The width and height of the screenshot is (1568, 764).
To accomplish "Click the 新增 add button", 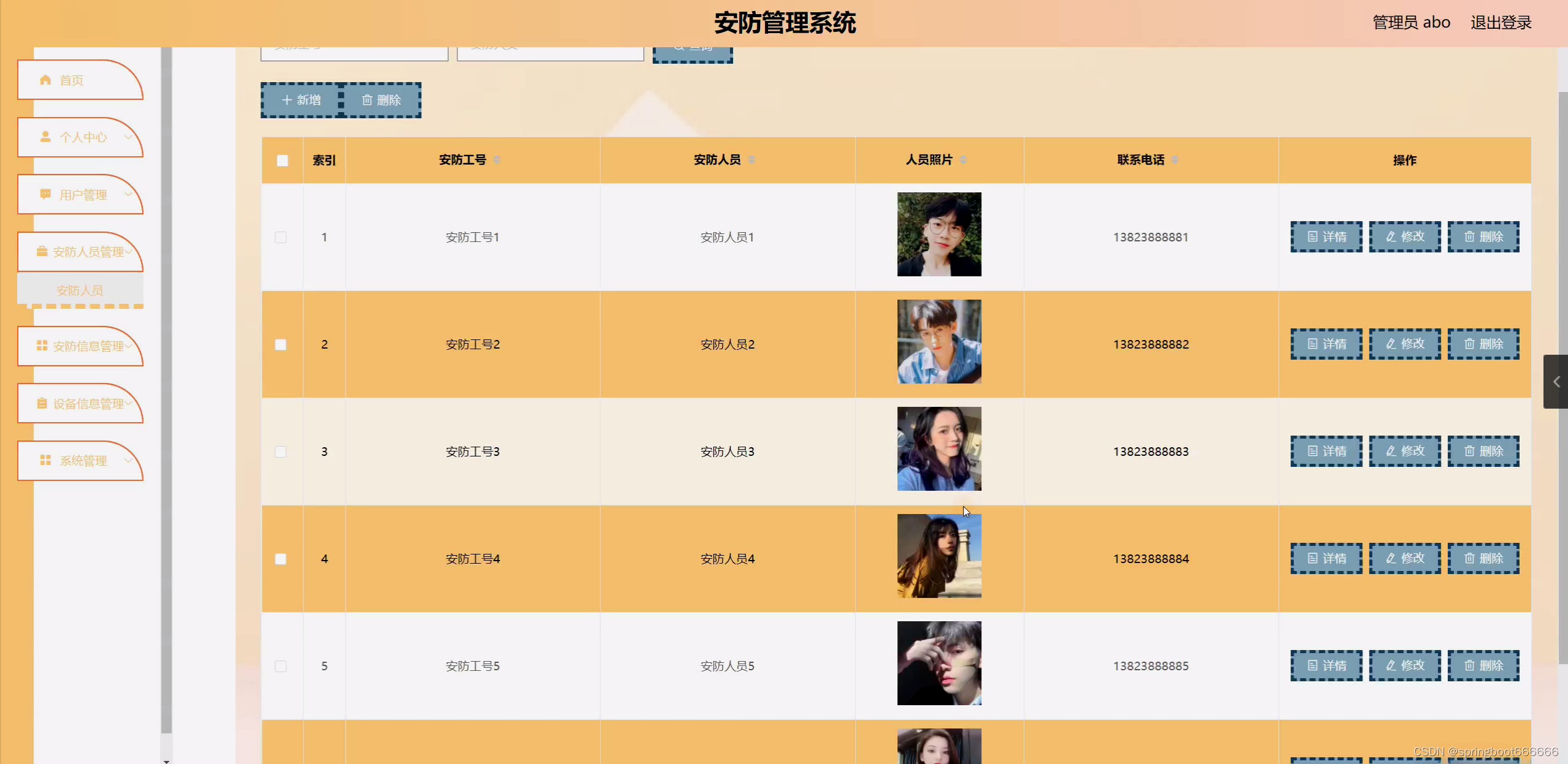I will point(300,100).
